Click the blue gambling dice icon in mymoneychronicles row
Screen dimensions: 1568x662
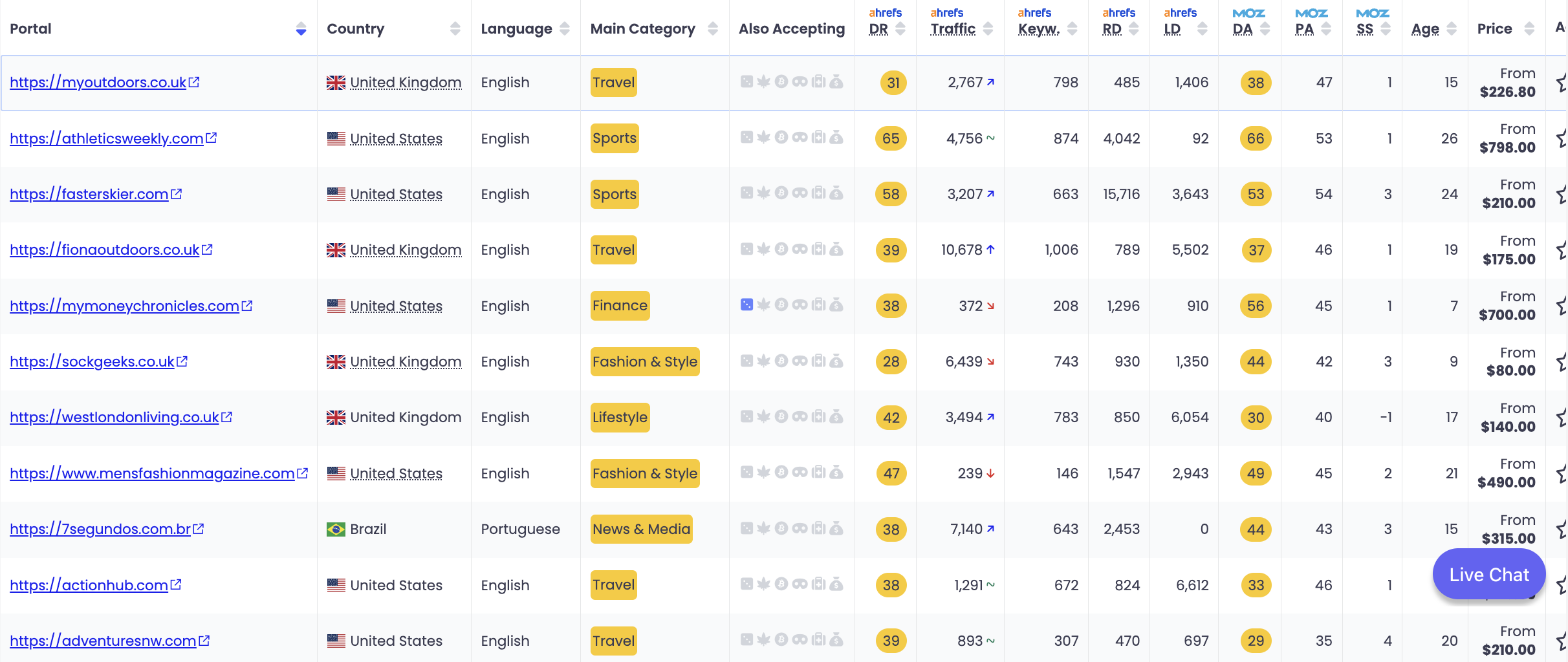[746, 304]
